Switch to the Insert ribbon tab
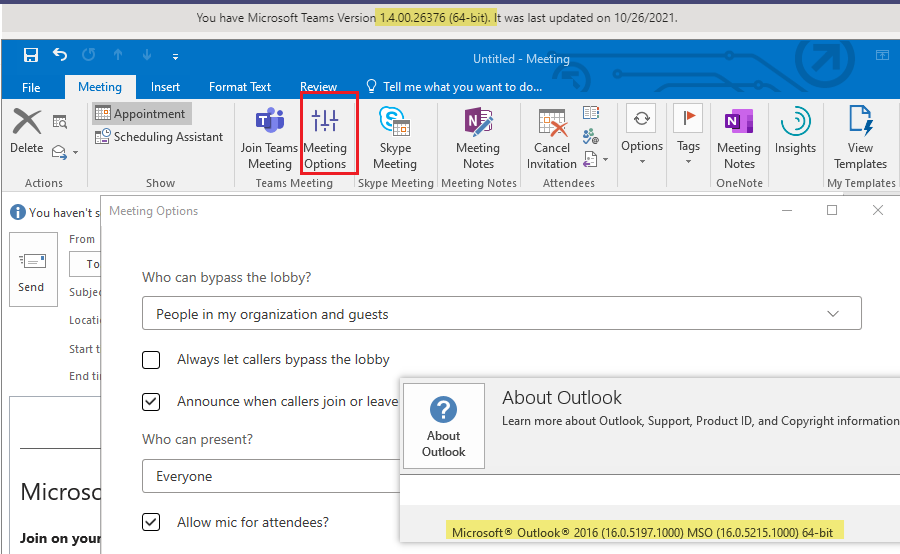 click(165, 87)
